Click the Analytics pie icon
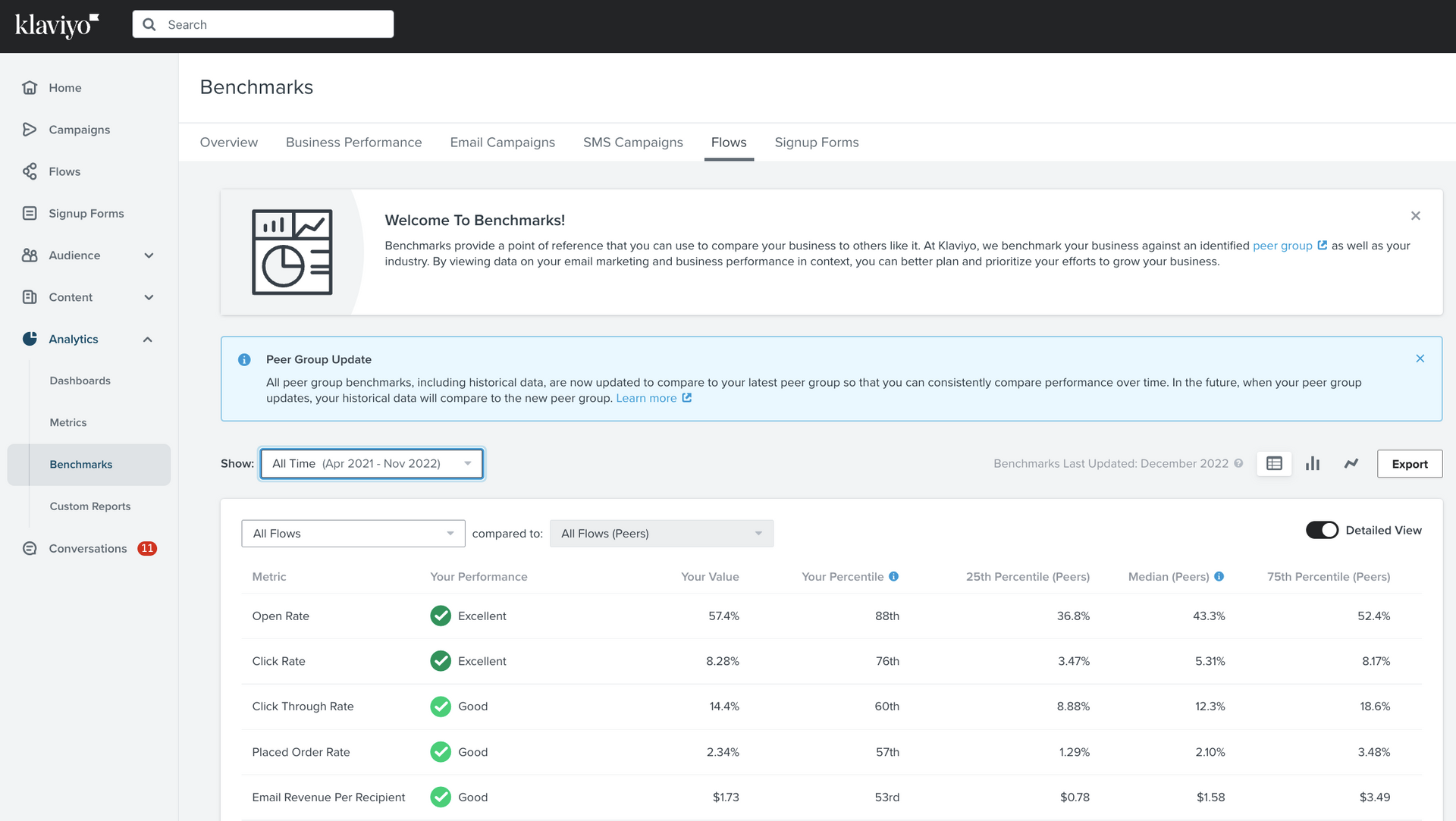Viewport: 1456px width, 821px height. click(x=30, y=339)
